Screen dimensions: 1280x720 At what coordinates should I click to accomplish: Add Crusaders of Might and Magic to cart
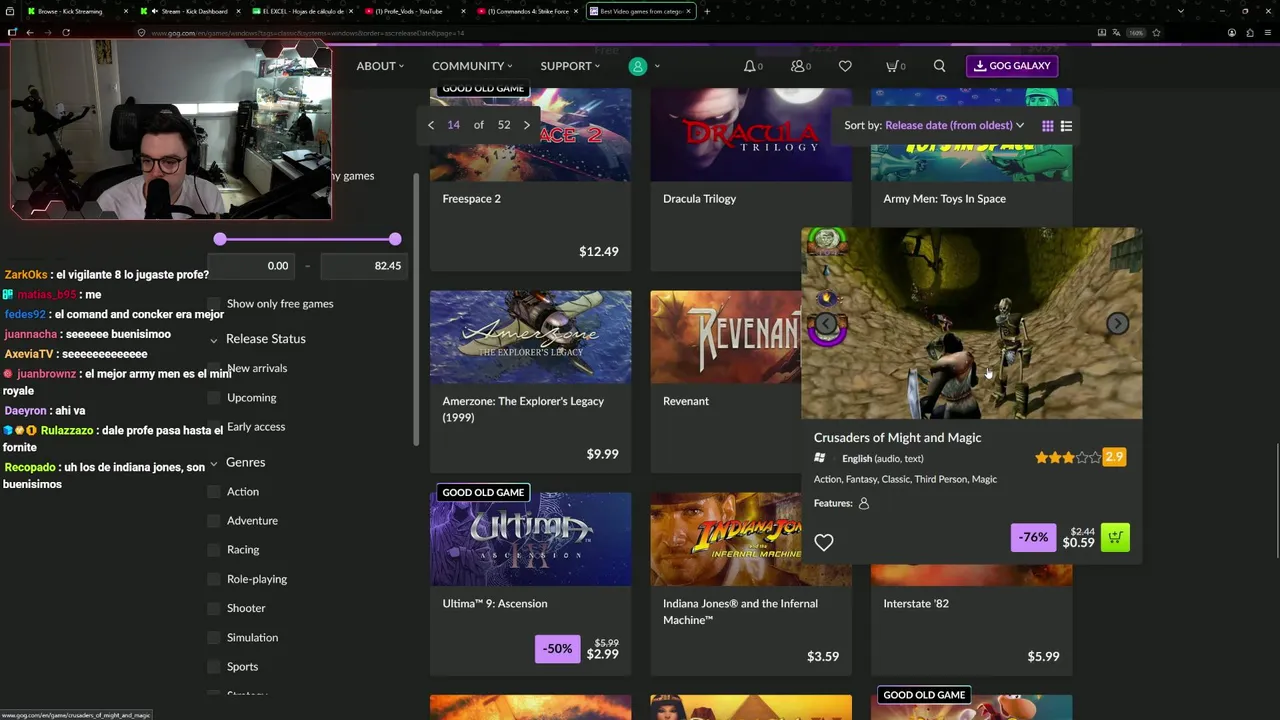1115,538
